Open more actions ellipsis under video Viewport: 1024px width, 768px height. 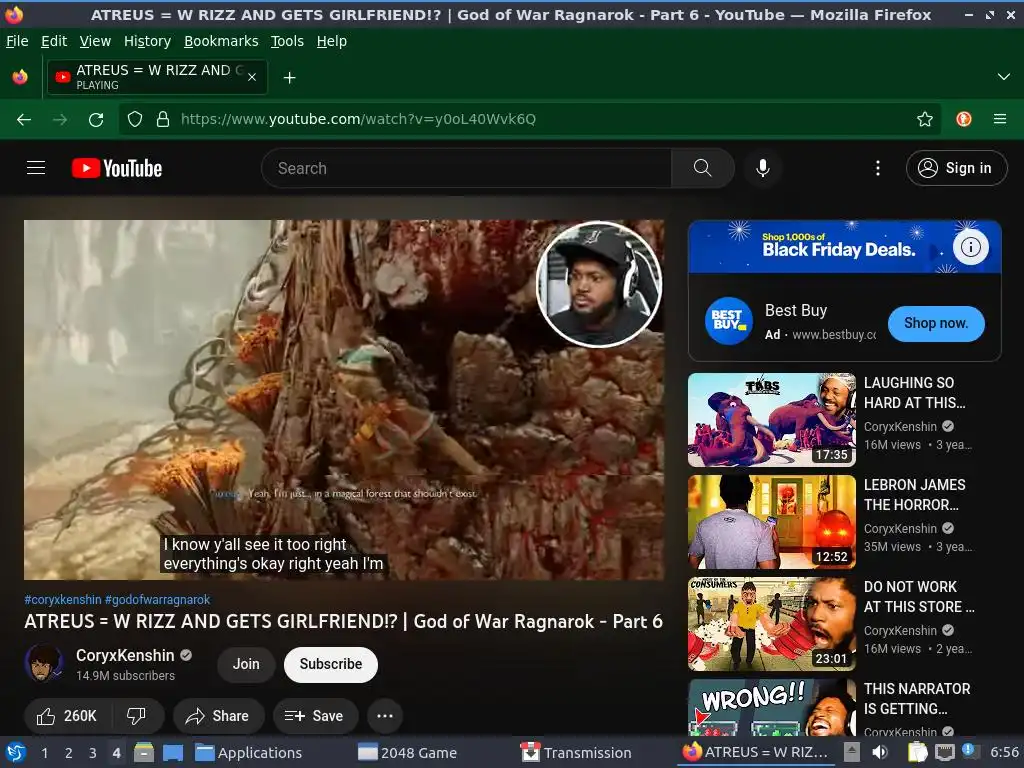pyautogui.click(x=385, y=716)
